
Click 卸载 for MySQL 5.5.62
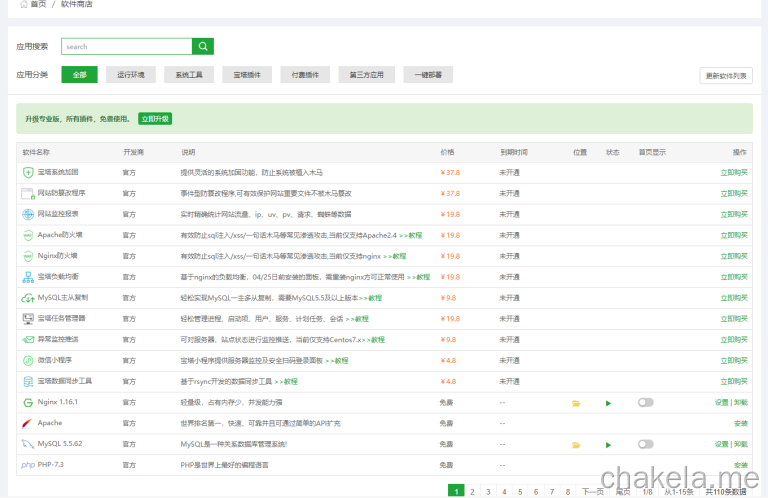pyautogui.click(x=741, y=444)
